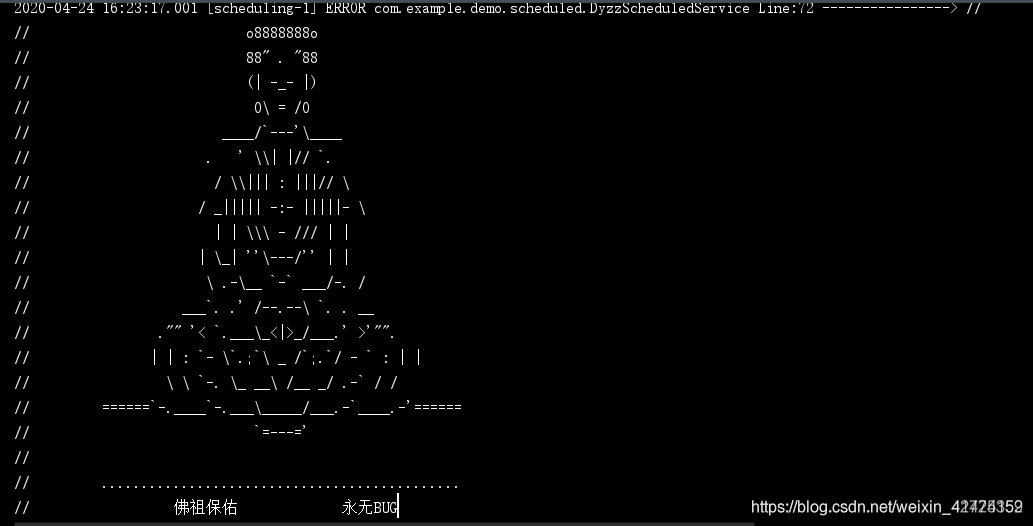
Task: Click the // comment marker on the empty line
Action: pos(22,457)
